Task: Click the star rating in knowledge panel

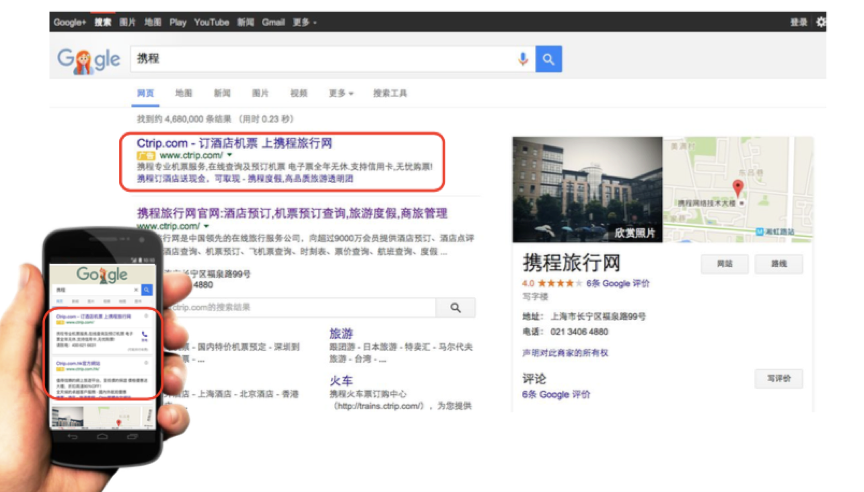Action: point(559,283)
